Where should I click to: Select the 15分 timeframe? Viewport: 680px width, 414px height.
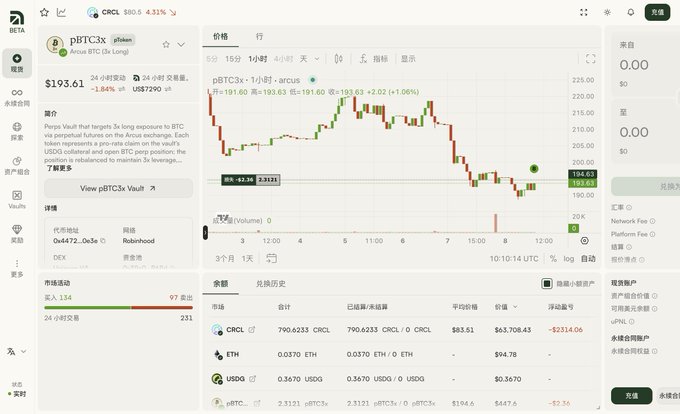click(x=232, y=59)
